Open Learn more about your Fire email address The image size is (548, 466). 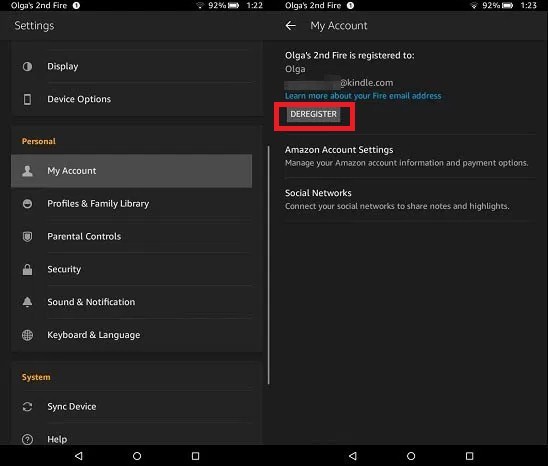coord(363,96)
